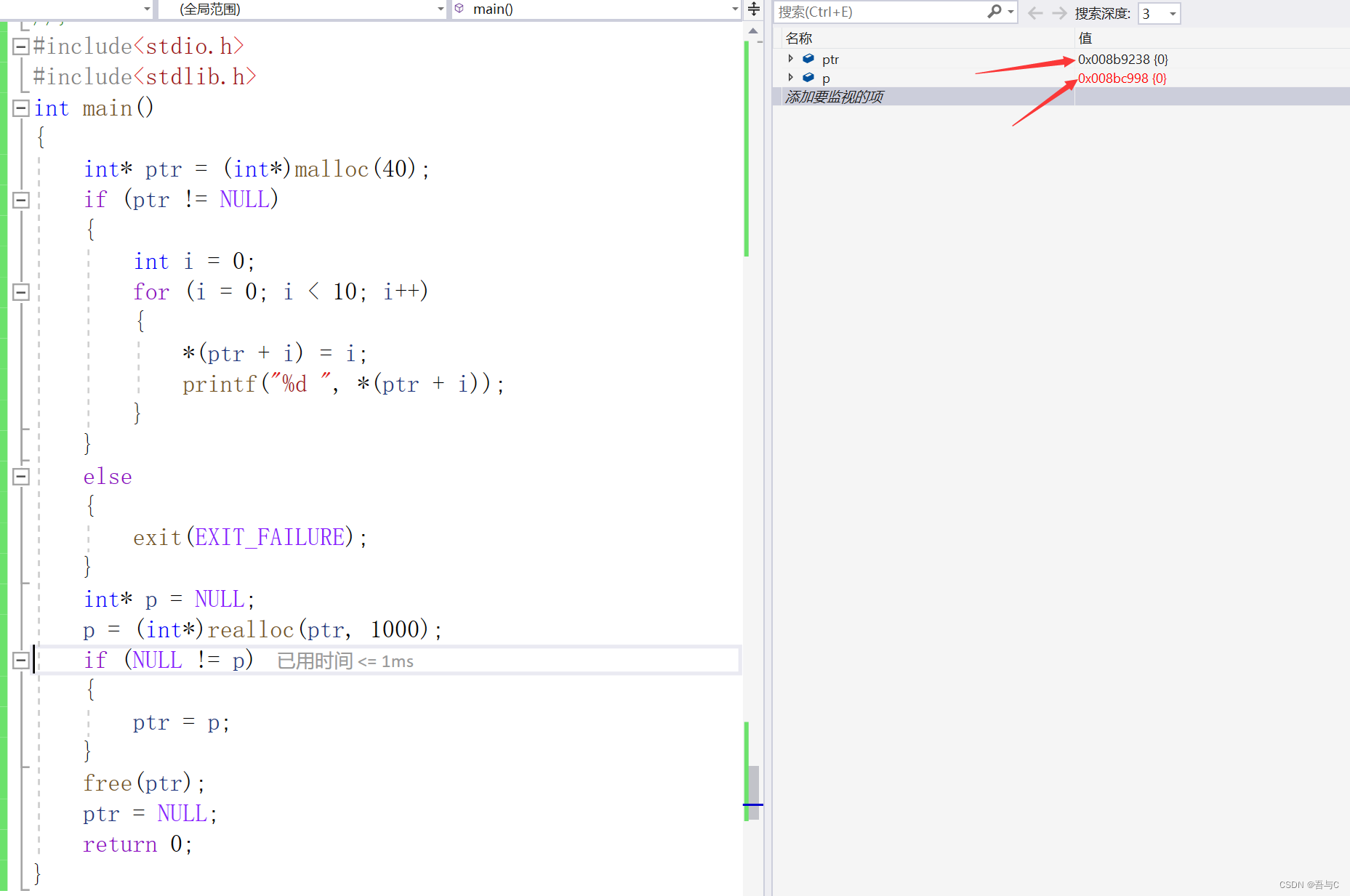Viewport: 1350px width, 896px height.
Task: Click the 值 column header
Action: pyautogui.click(x=1085, y=39)
